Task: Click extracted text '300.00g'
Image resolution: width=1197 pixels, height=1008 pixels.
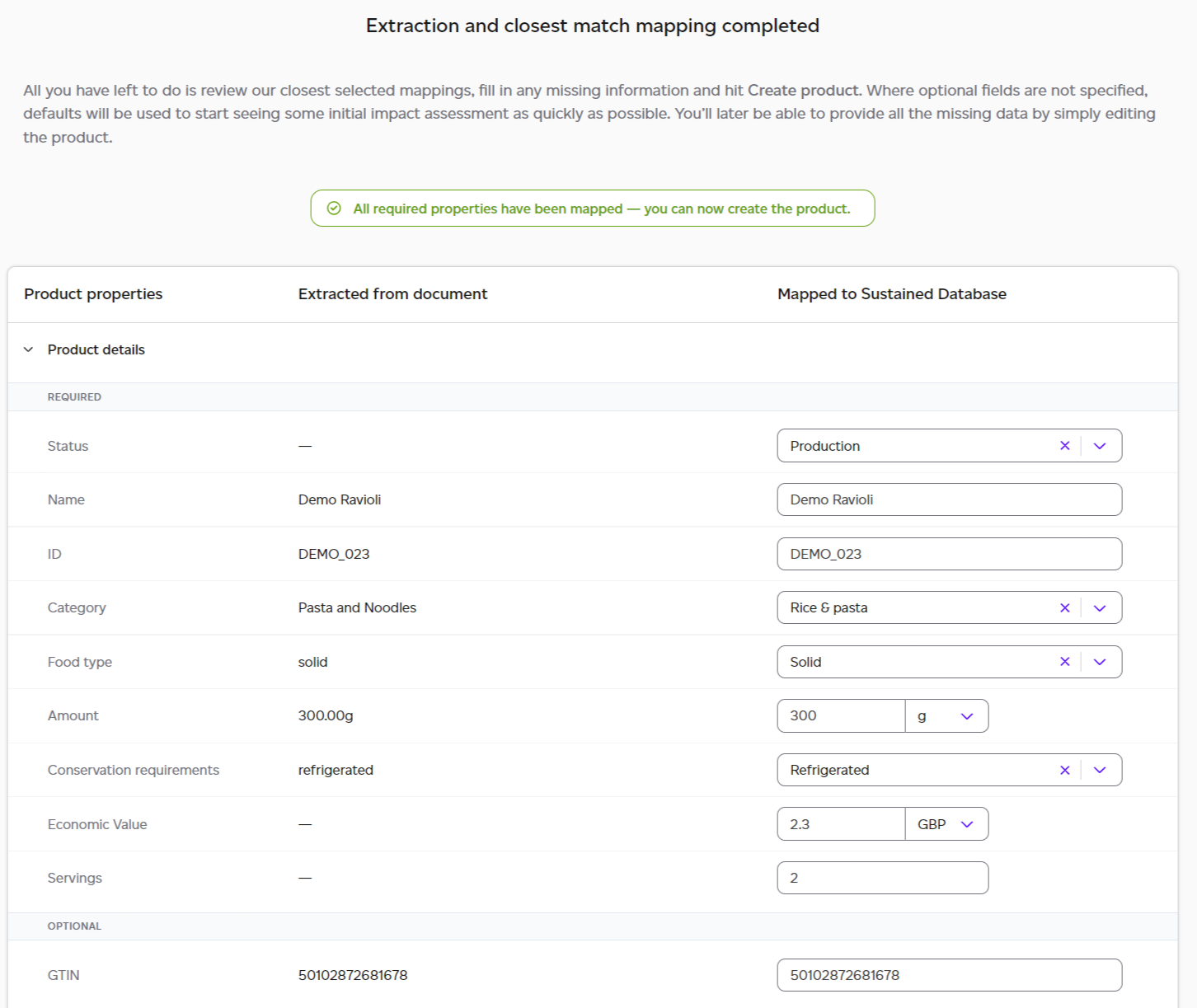Action: tap(326, 715)
